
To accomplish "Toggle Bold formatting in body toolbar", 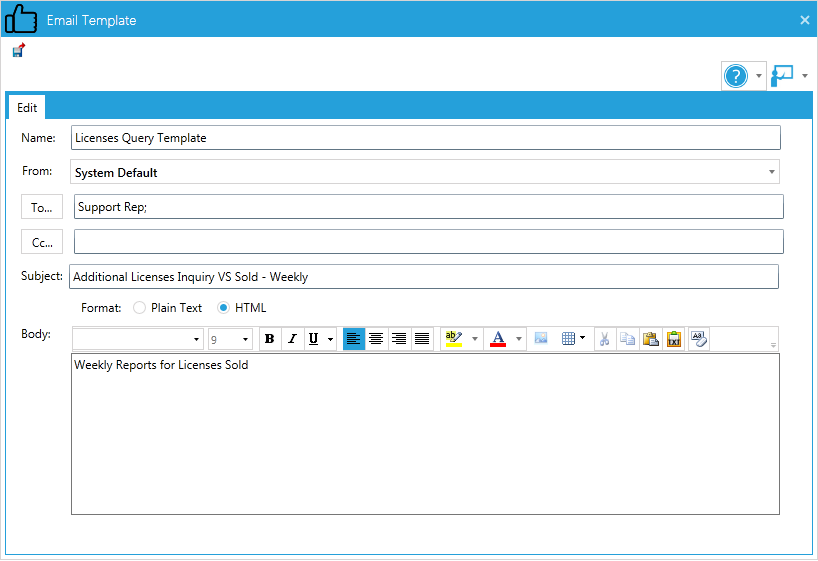I will tap(270, 339).
